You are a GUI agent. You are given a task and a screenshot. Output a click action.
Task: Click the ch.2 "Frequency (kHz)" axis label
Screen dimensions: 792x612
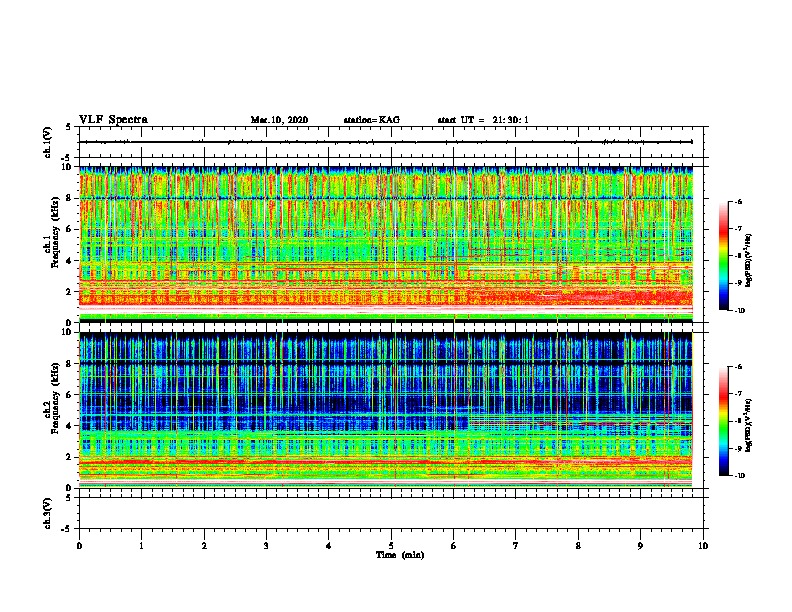[55, 397]
